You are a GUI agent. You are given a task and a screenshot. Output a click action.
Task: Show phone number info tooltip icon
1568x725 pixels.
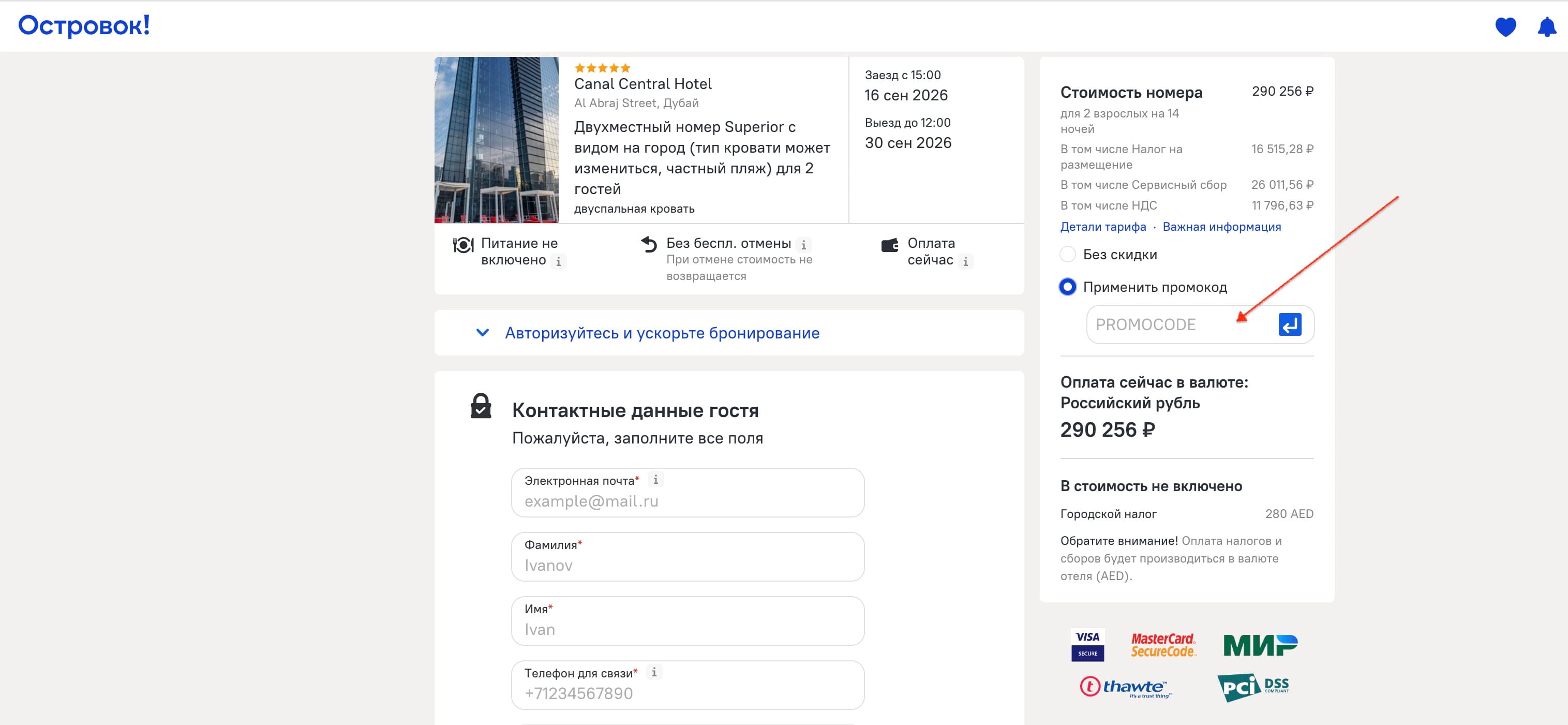(654, 672)
